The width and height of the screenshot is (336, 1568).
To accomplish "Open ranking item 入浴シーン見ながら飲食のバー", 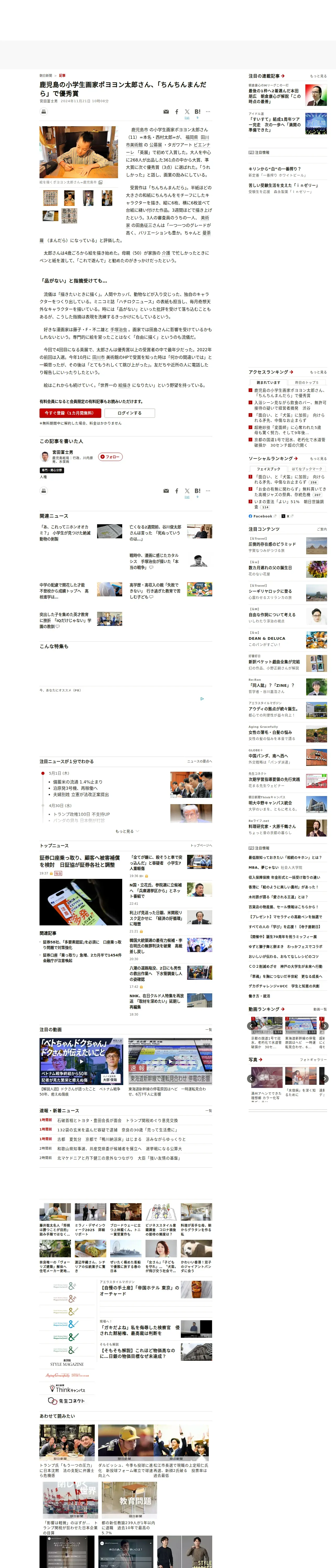I will pos(290,405).
